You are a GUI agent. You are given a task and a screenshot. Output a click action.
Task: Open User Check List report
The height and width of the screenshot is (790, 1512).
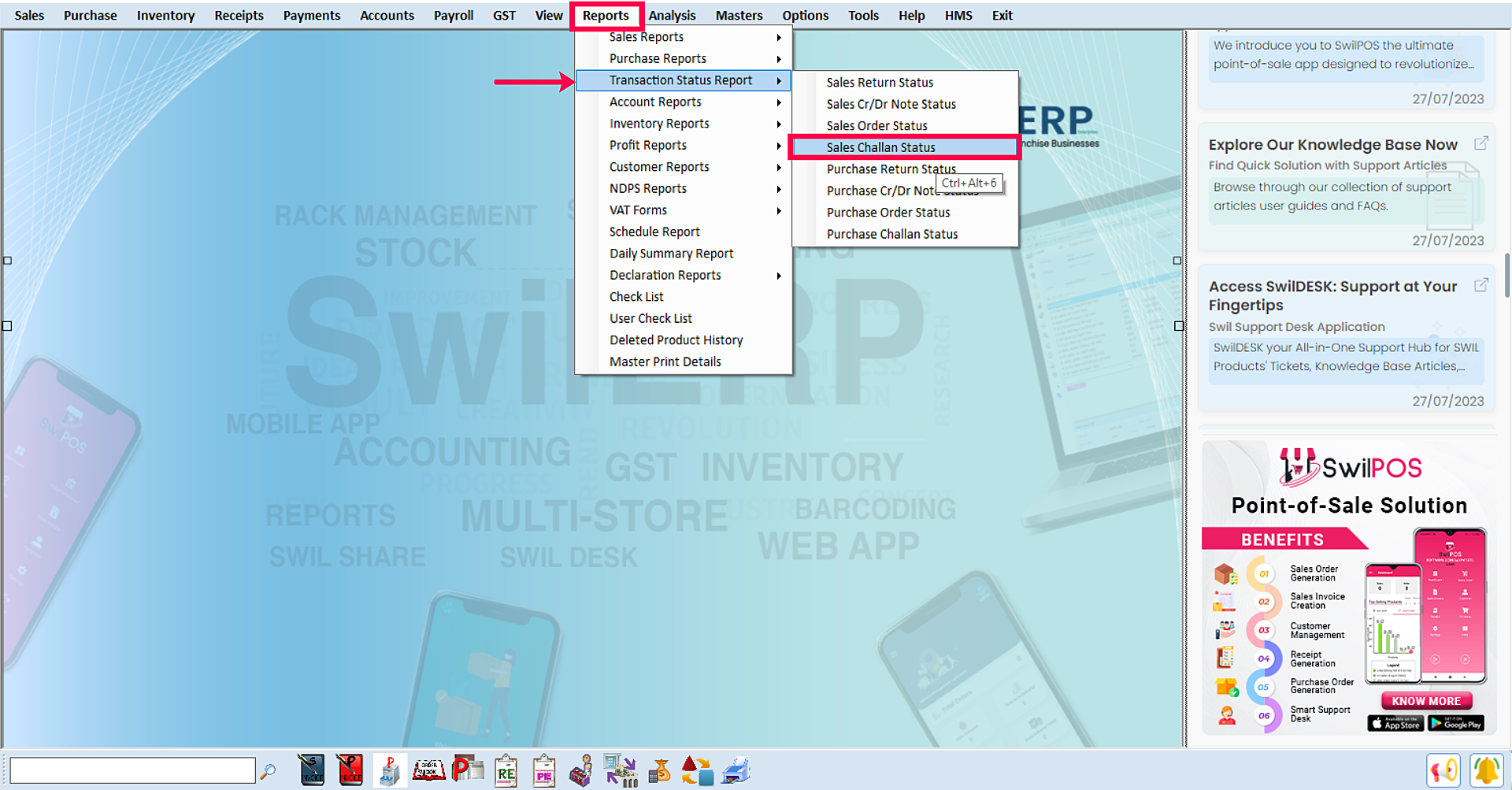[684, 318]
